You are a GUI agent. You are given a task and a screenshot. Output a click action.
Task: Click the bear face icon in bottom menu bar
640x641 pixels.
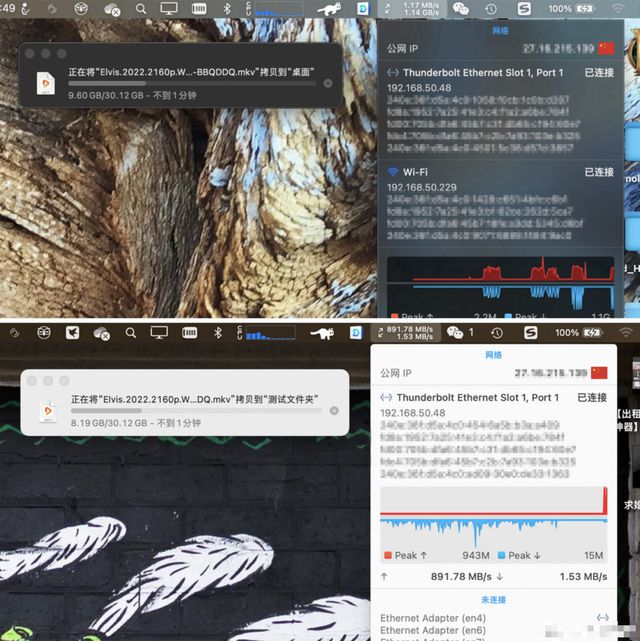click(44, 333)
